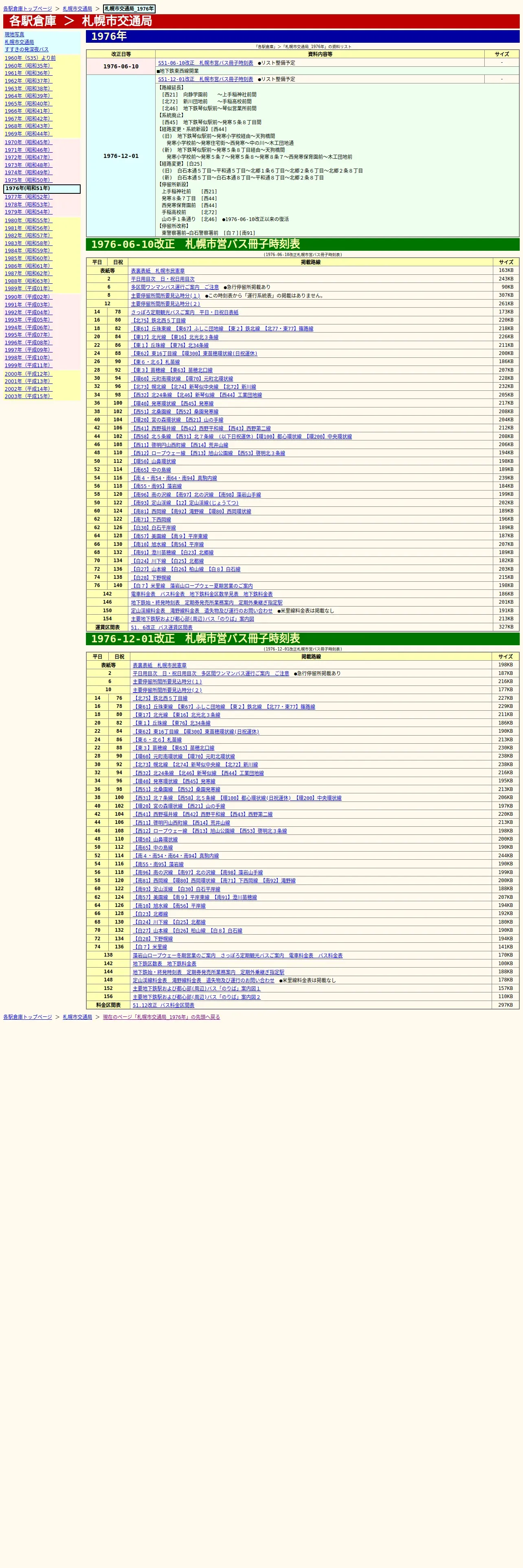Select the current 1976年(昭和51年) sidebar entry
The width and height of the screenshot is (523, 1568).
pyautogui.click(x=42, y=189)
